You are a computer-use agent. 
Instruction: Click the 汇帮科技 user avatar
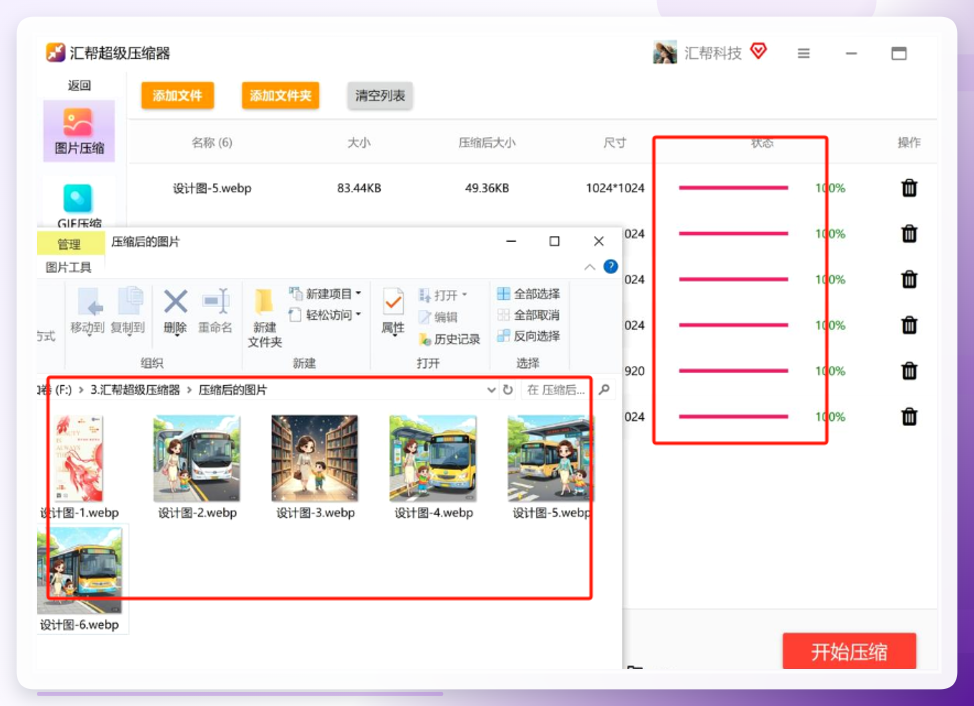click(x=665, y=53)
